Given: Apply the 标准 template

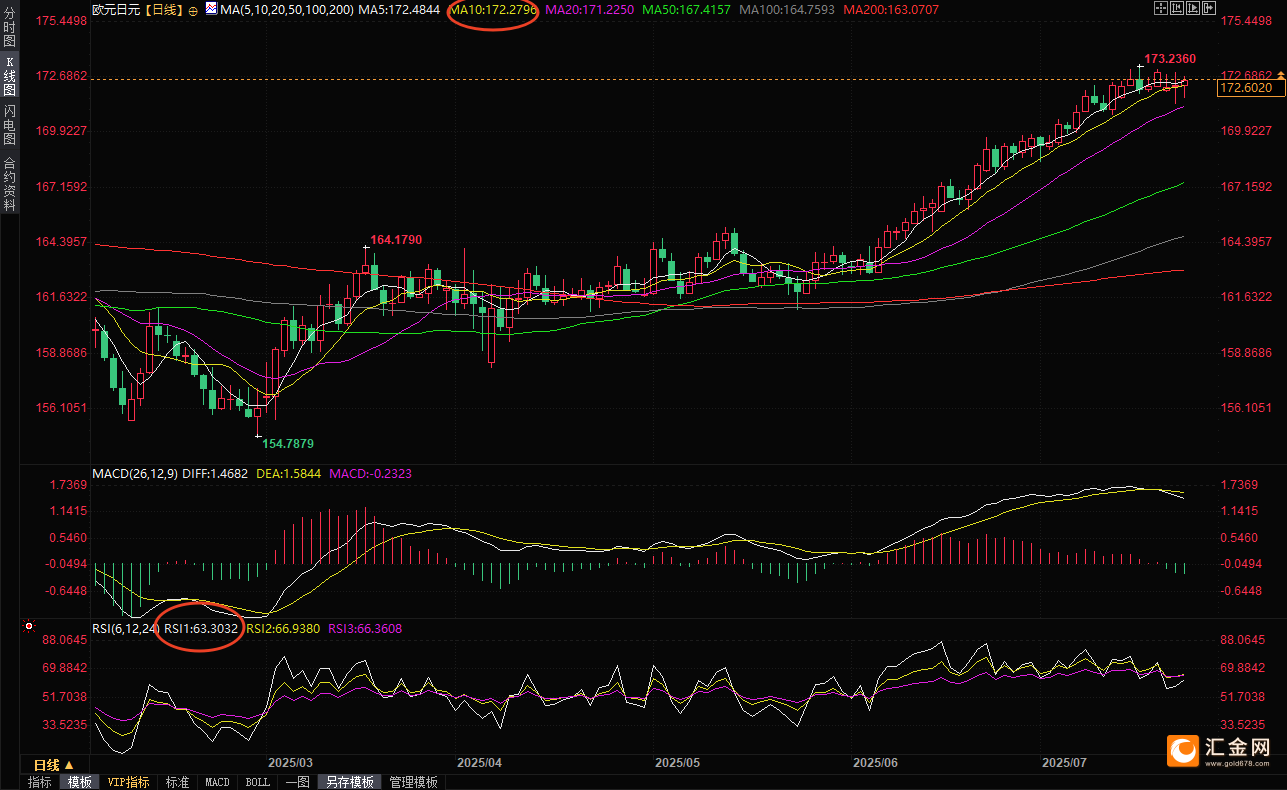Looking at the screenshot, I should 177,782.
